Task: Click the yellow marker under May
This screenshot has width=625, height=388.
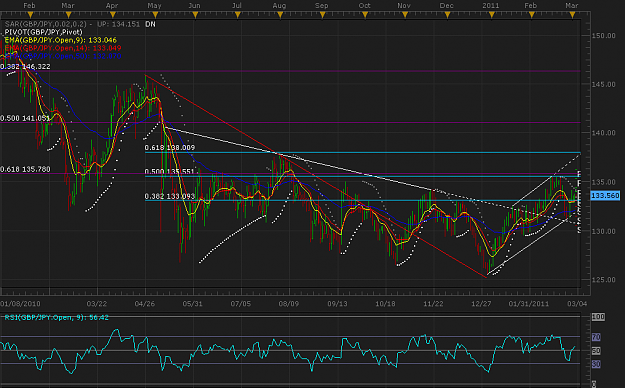Action: click(x=155, y=15)
